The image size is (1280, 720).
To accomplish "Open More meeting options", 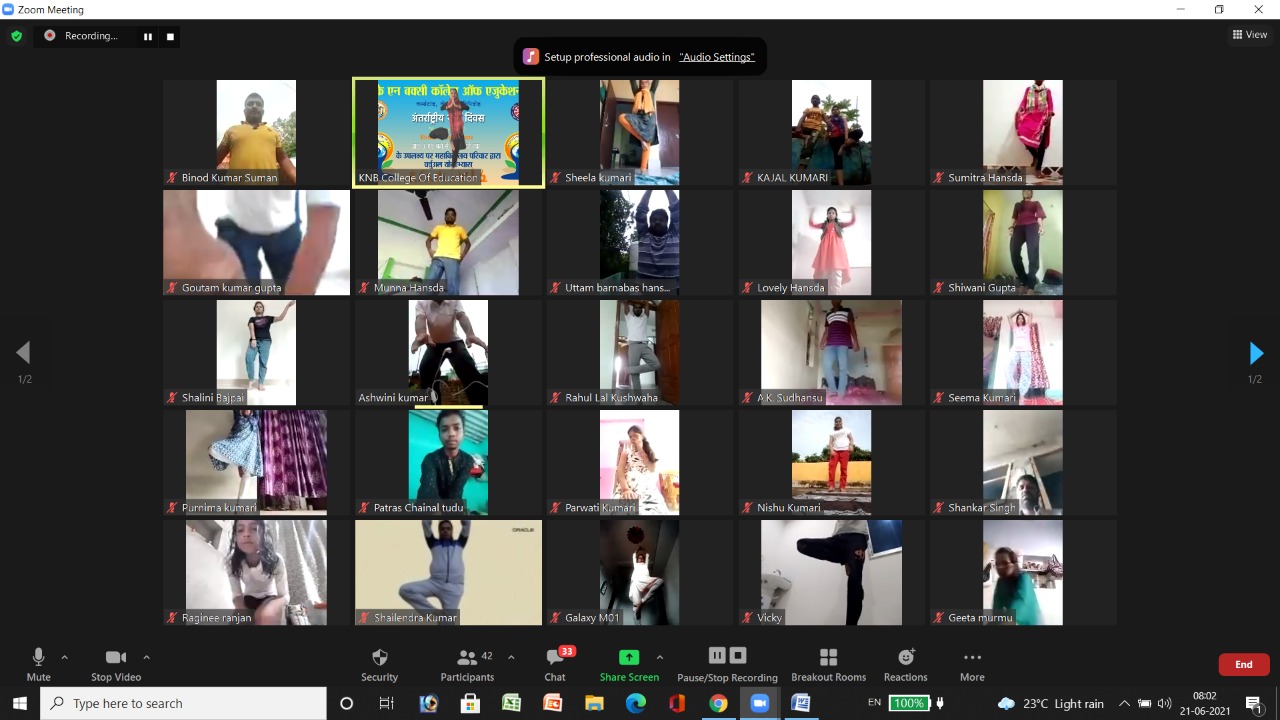I will pyautogui.click(x=971, y=664).
